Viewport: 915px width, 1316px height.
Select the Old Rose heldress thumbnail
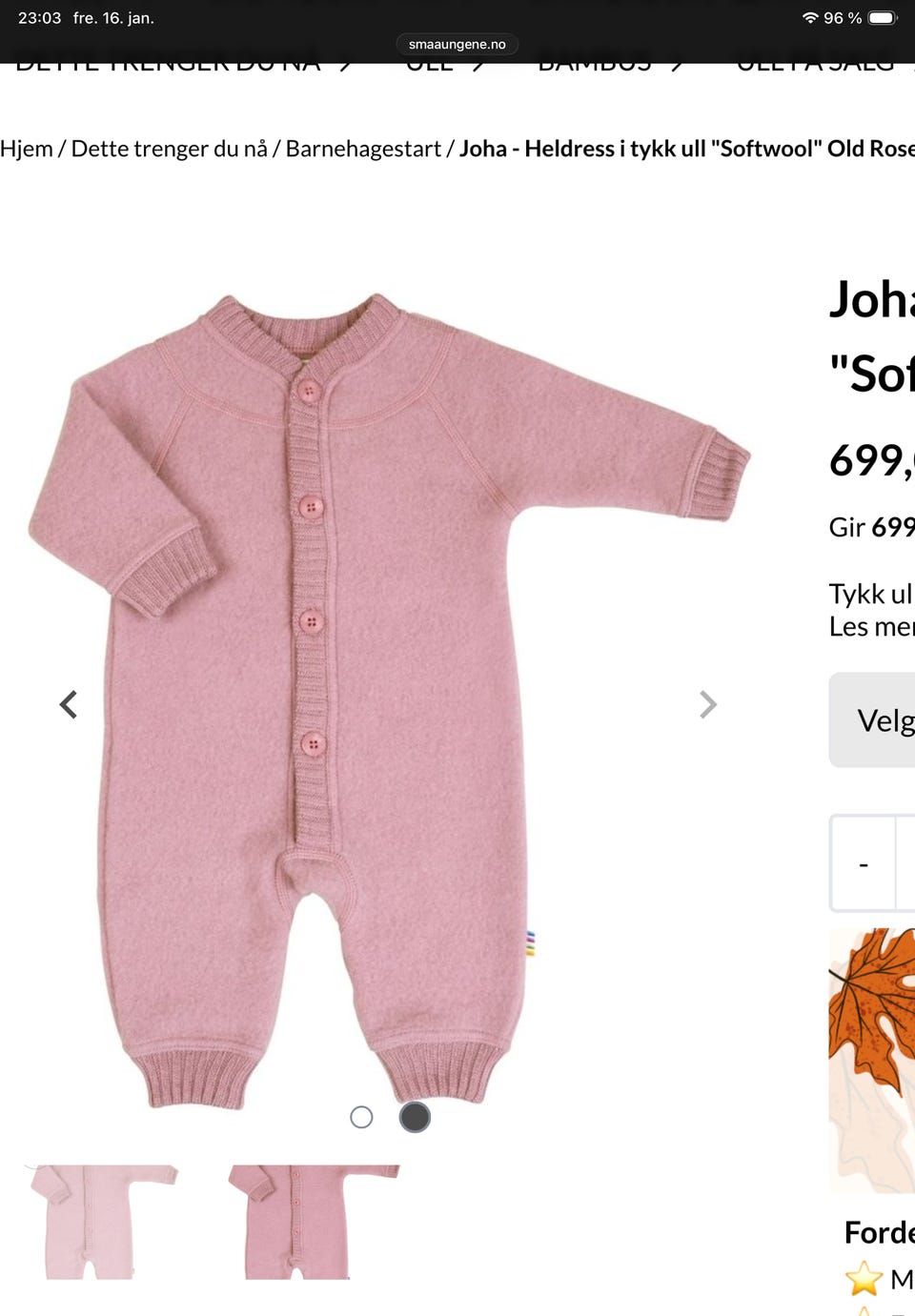click(314, 1222)
